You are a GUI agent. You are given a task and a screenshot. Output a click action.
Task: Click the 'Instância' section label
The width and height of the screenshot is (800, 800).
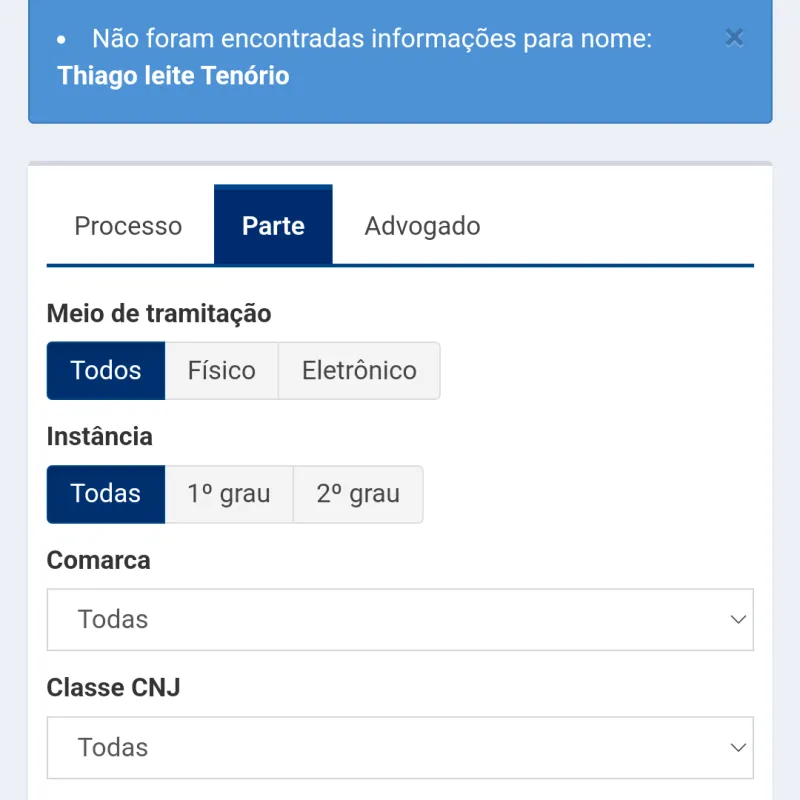99,436
